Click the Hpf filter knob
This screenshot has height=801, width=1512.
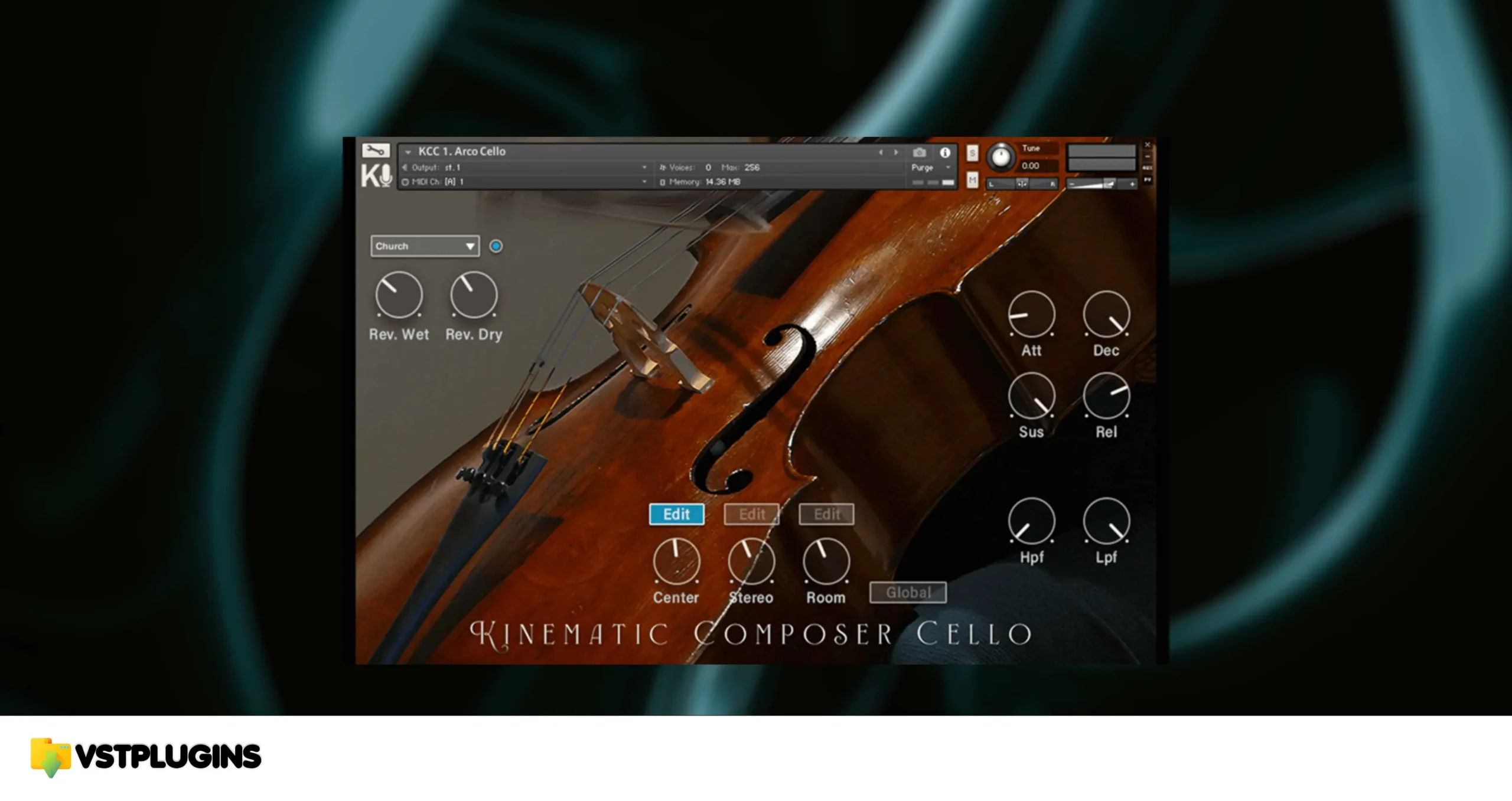pos(1031,521)
